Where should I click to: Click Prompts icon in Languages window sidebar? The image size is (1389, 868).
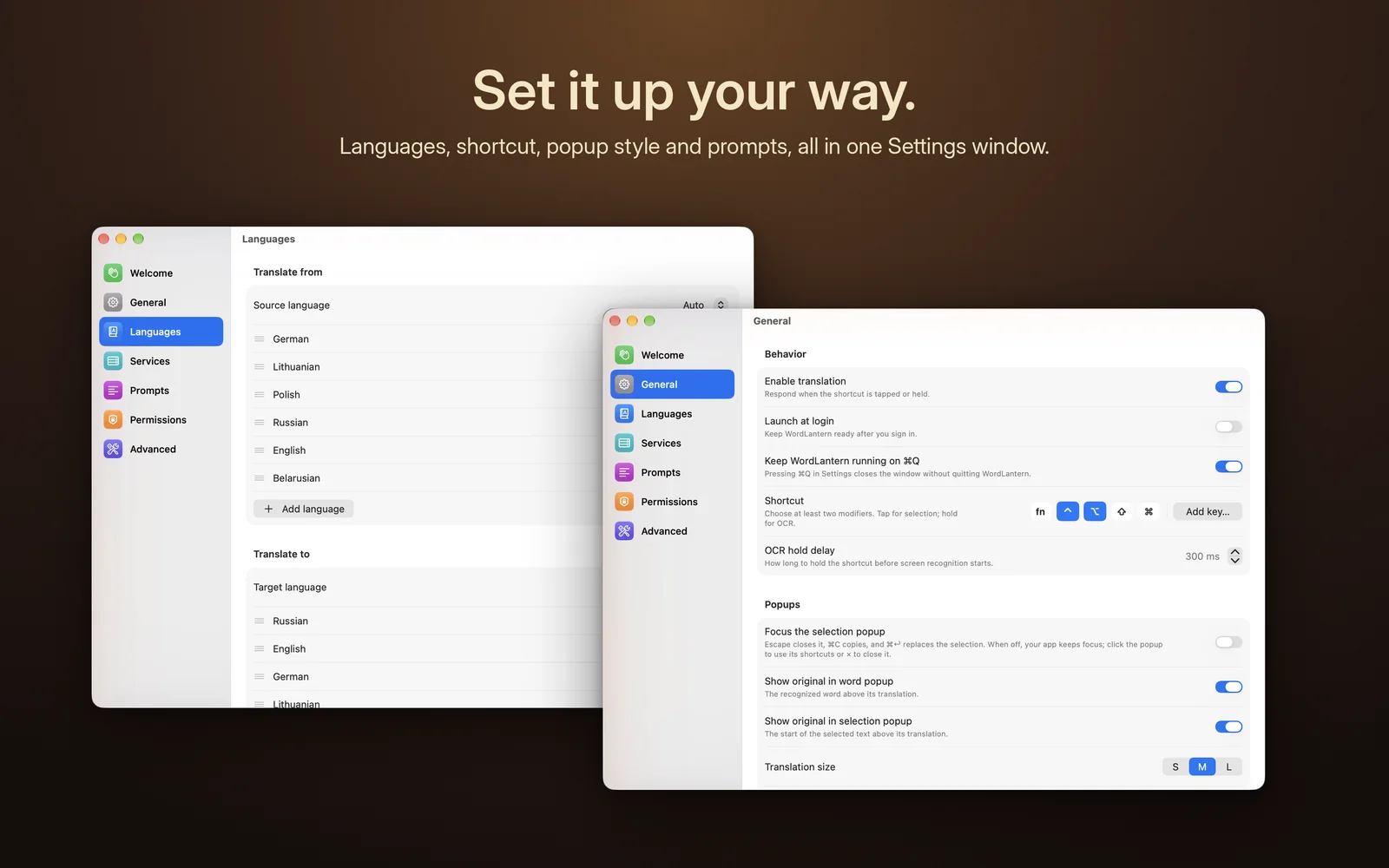pos(113,391)
